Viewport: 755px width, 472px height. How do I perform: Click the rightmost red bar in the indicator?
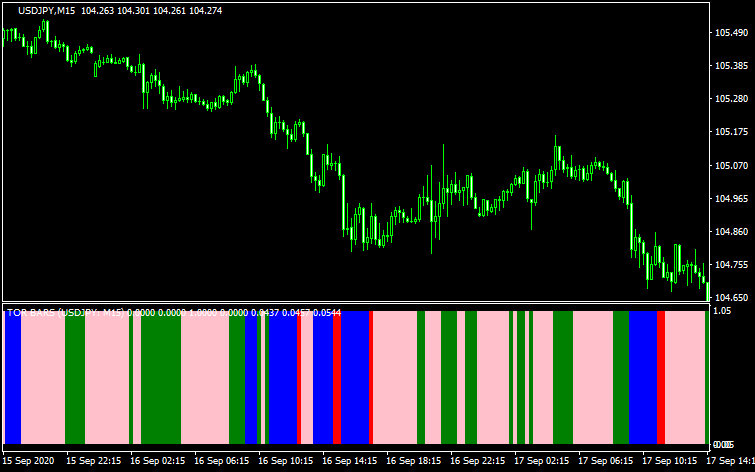661,377
